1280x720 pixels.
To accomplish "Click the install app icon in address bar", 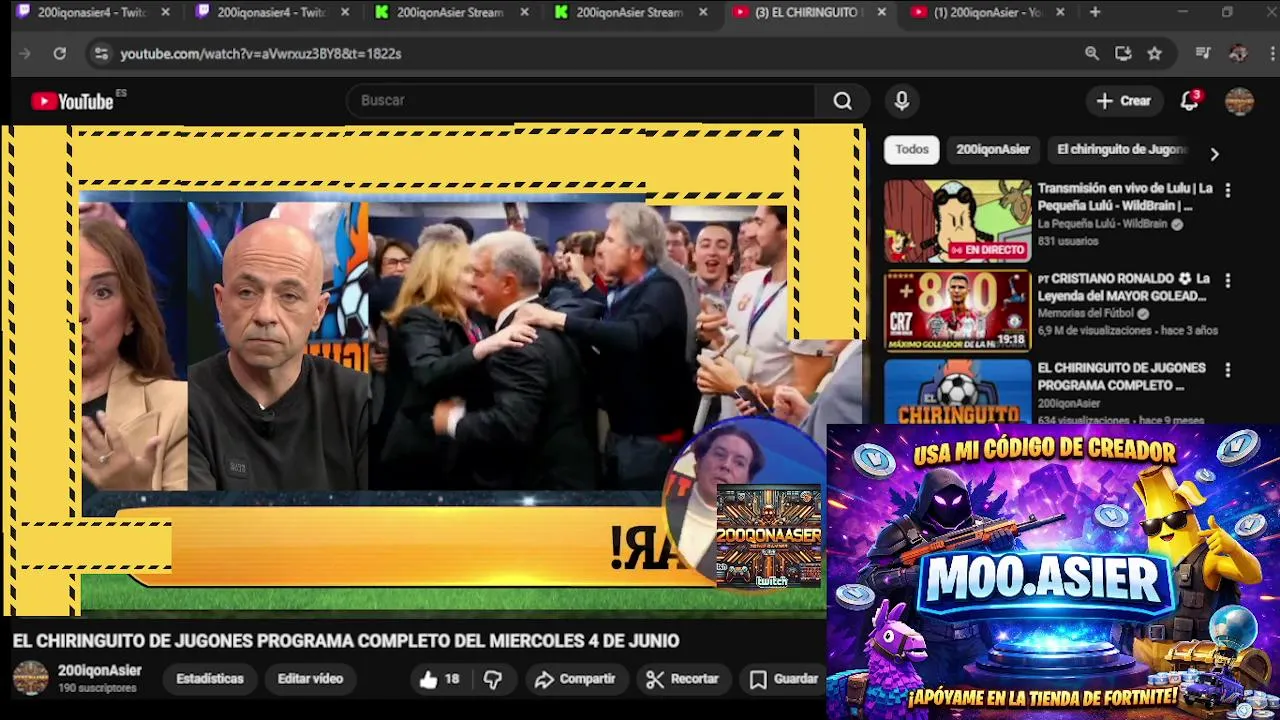I will pyautogui.click(x=1123, y=54).
